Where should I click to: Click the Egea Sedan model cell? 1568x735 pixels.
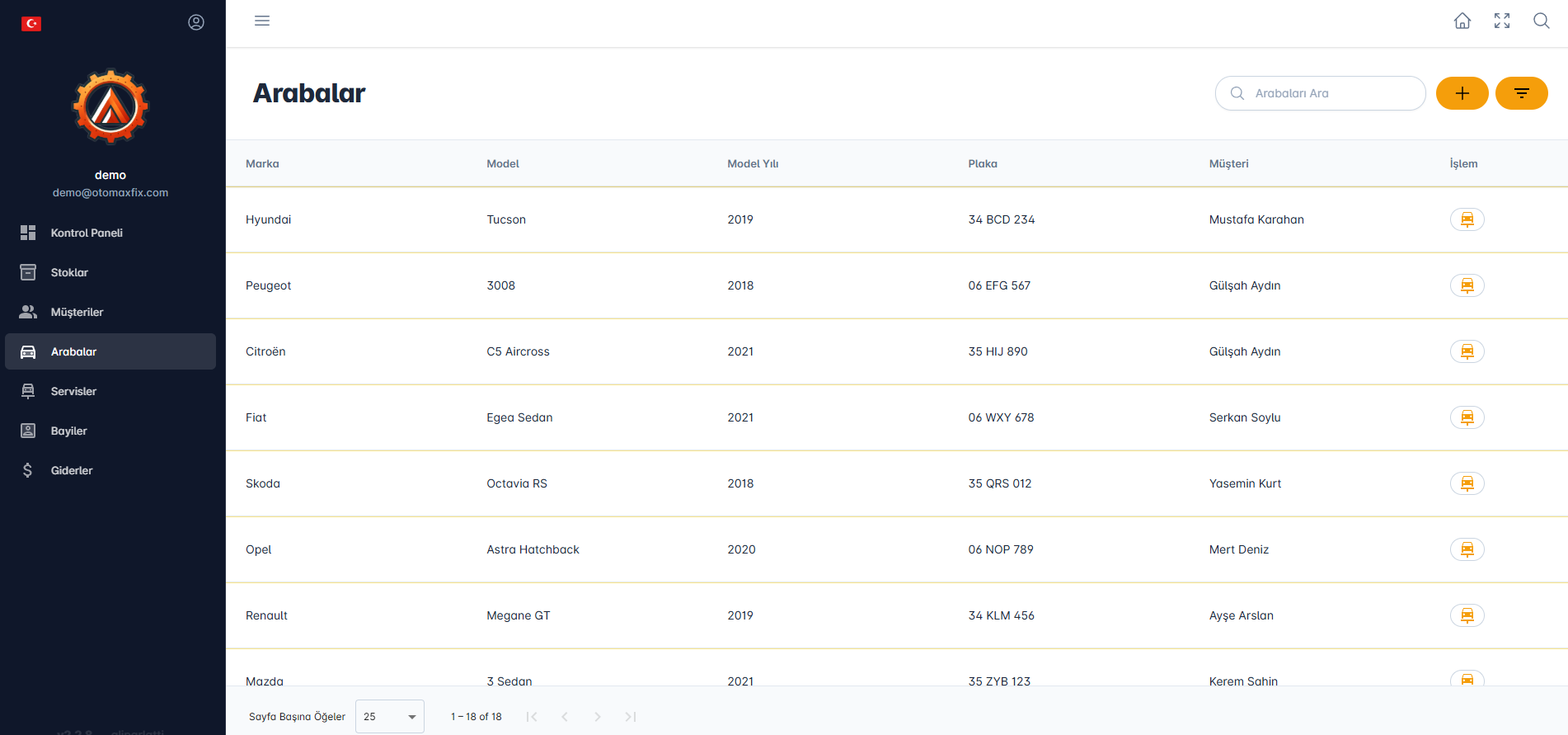(x=519, y=417)
